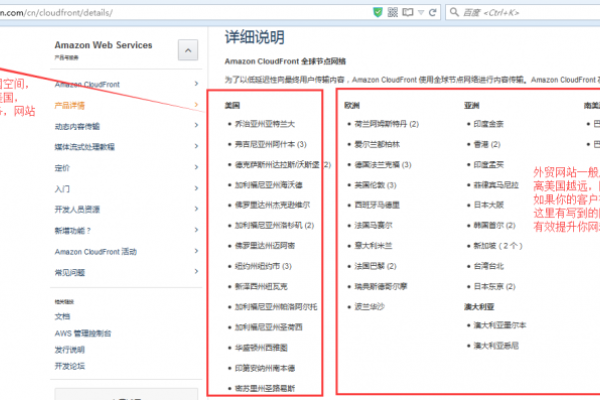Open 产品详情 sidebar item
The image size is (600, 400).
click(x=70, y=105)
